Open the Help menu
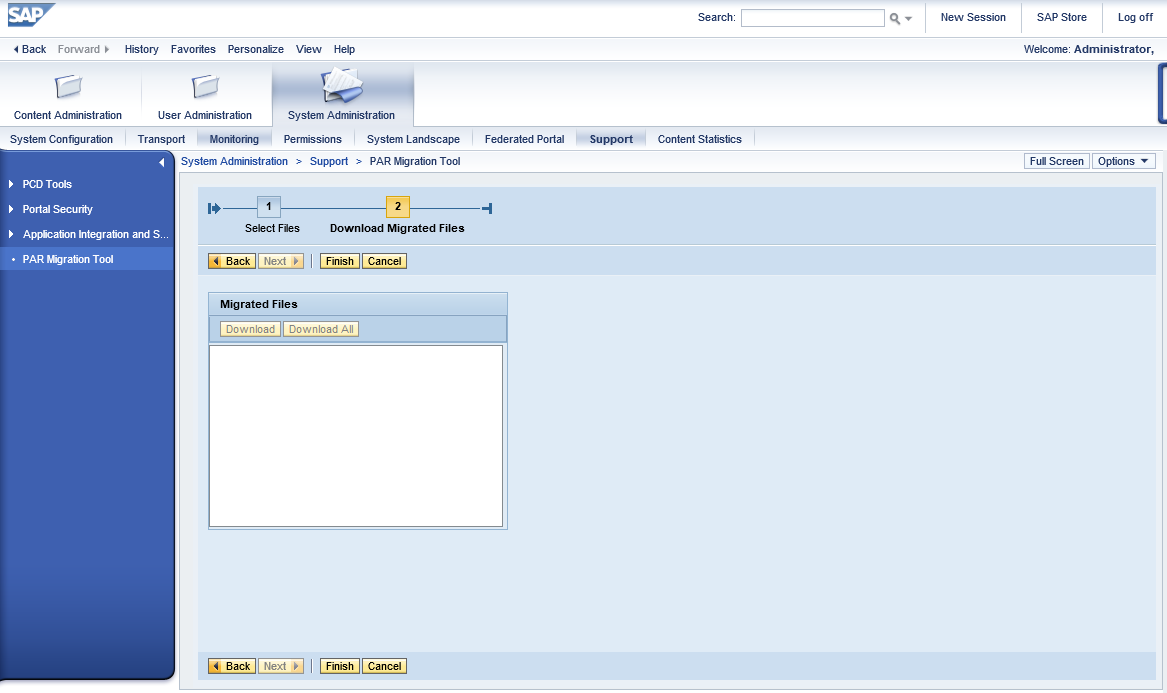Viewport: 1167px width, 693px height. (344, 49)
